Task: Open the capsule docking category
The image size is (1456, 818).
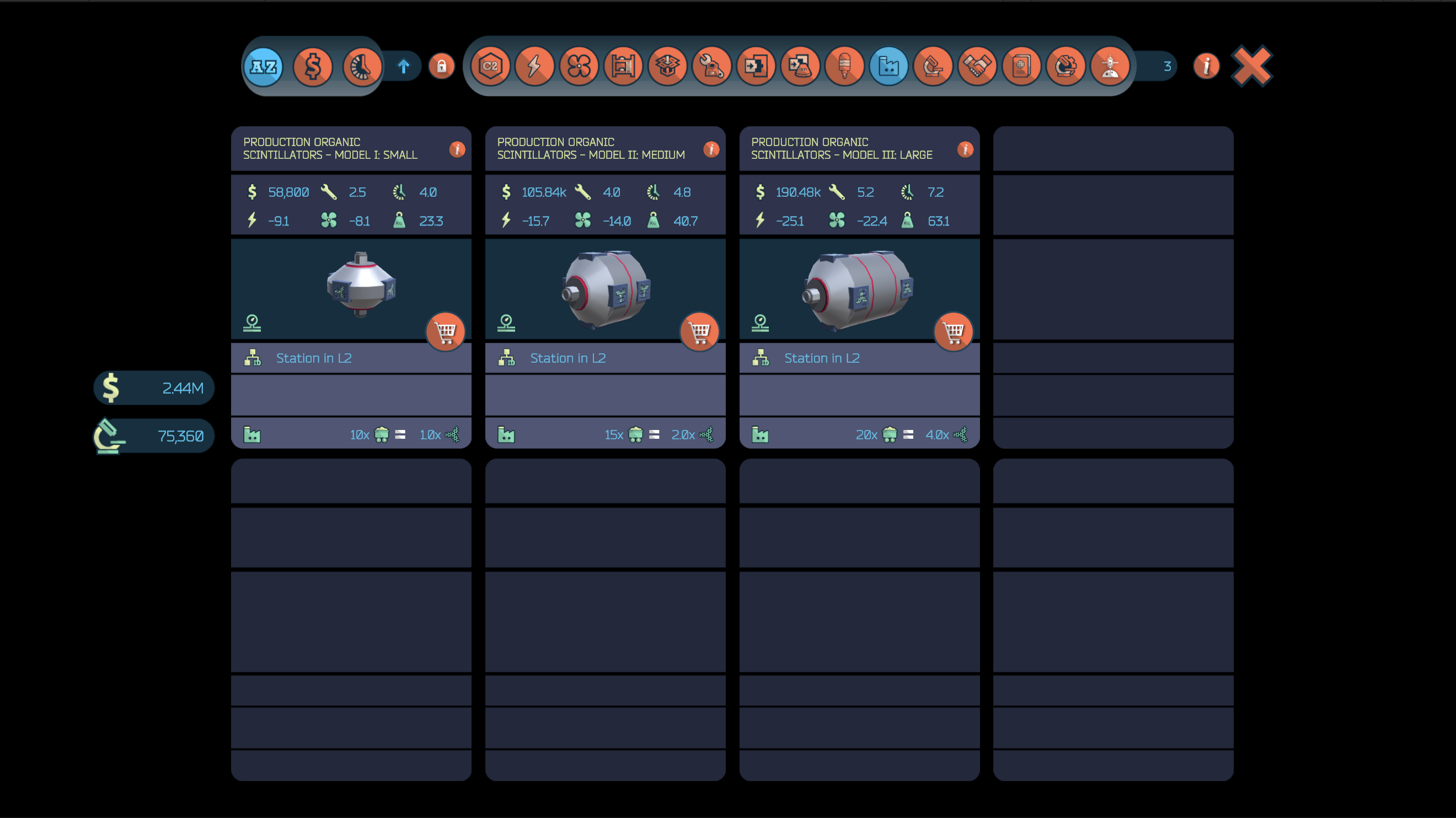Action: coord(800,66)
